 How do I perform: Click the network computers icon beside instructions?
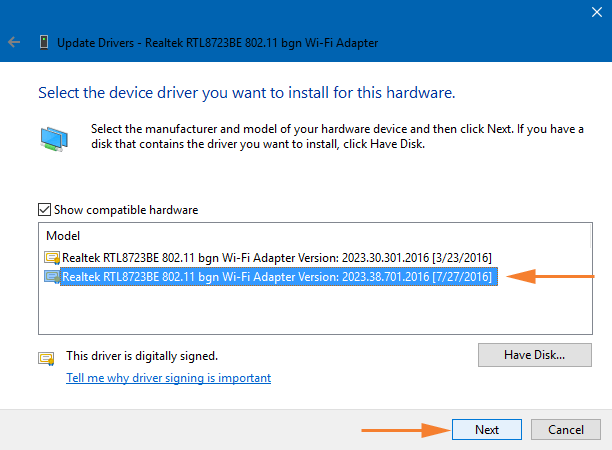tap(55, 138)
